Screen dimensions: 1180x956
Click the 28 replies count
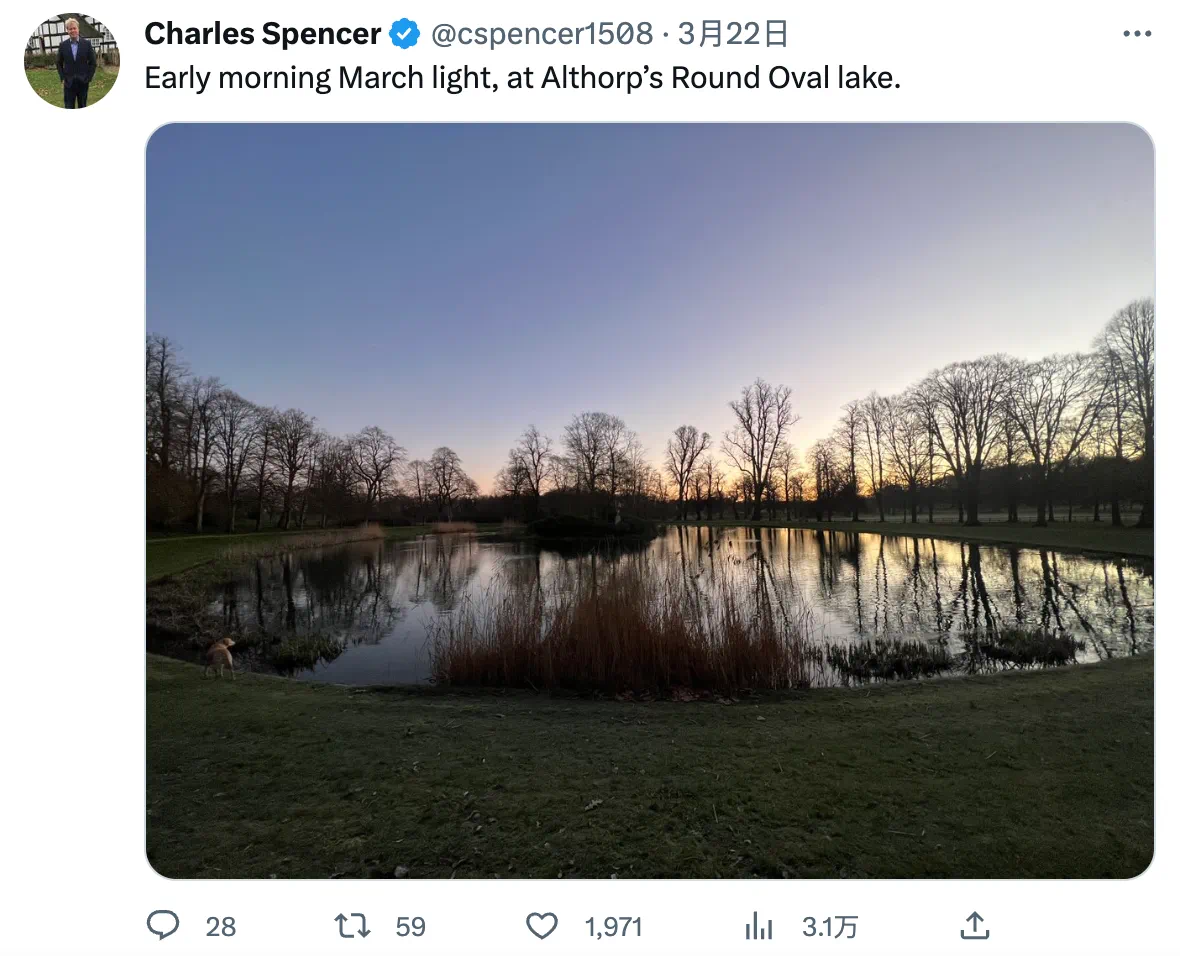coord(220,927)
